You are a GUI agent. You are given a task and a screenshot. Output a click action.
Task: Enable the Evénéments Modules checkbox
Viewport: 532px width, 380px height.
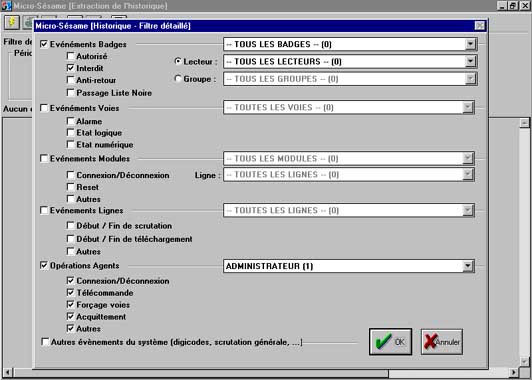(x=44, y=158)
